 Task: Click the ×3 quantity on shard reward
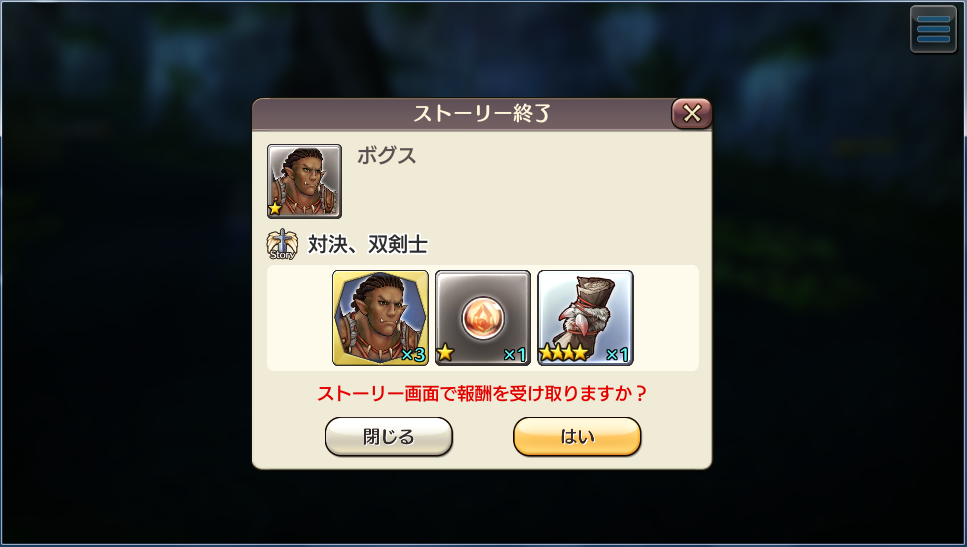[x=413, y=355]
